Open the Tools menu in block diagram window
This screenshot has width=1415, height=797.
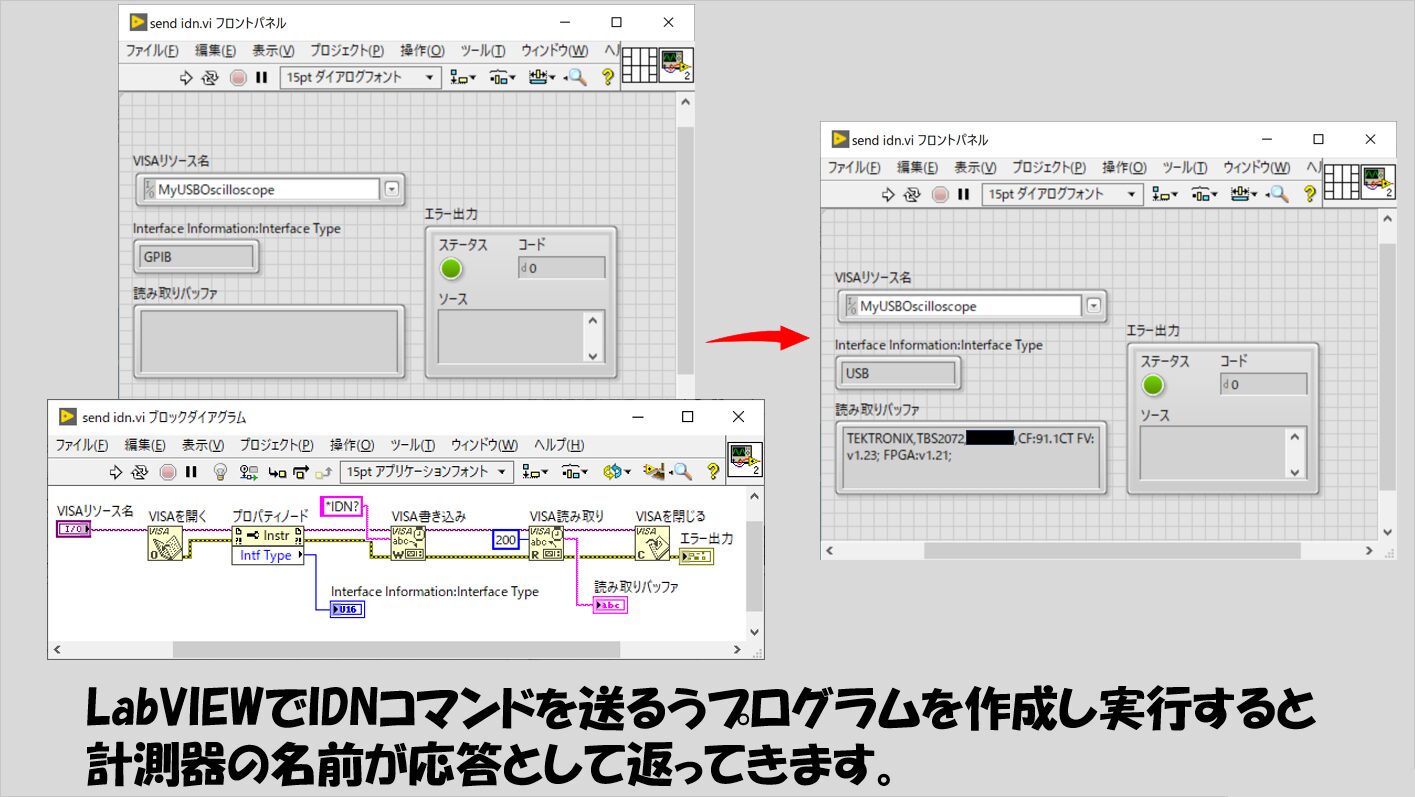point(412,445)
